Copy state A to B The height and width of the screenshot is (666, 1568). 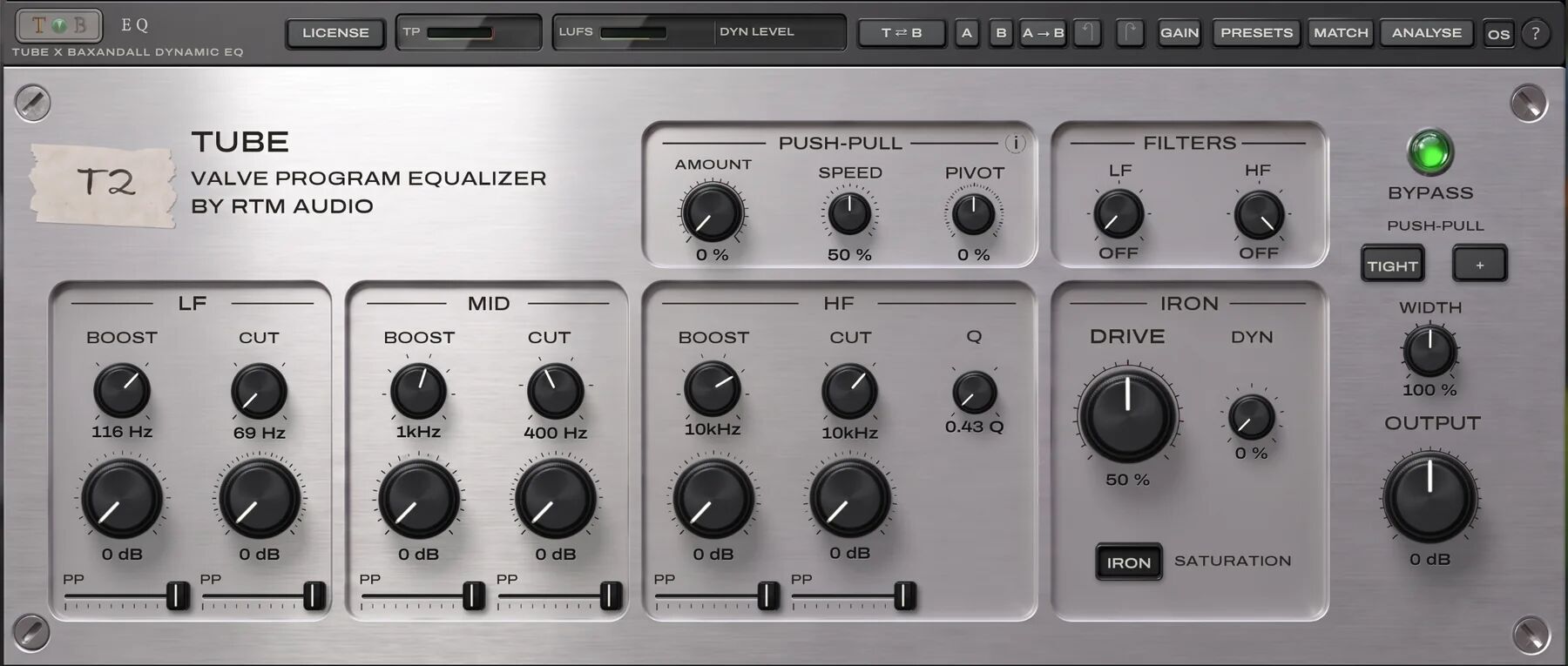[x=1043, y=33]
